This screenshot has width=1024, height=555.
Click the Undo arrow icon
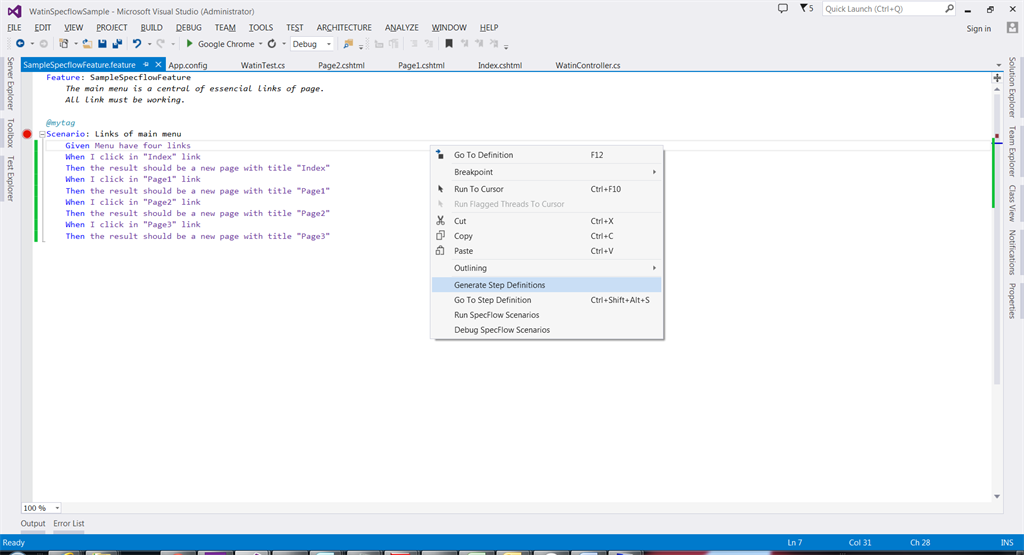(137, 44)
